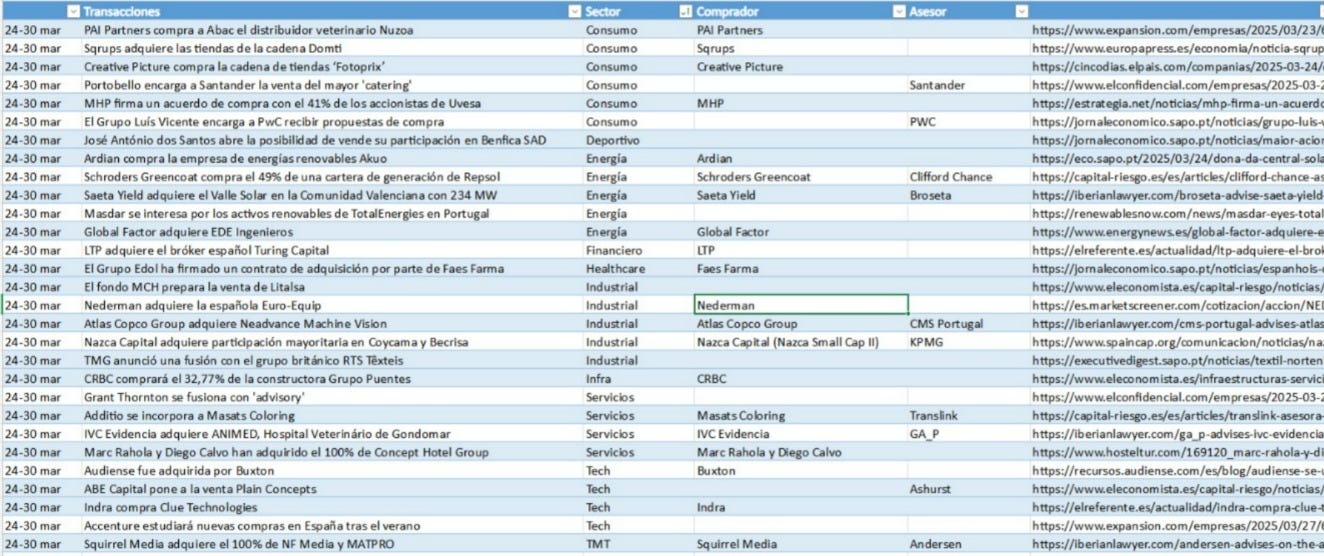Select 'Additio se incorpora a Masats' cell
Image resolution: width=1324 pixels, height=556 pixels.
(x=332, y=415)
